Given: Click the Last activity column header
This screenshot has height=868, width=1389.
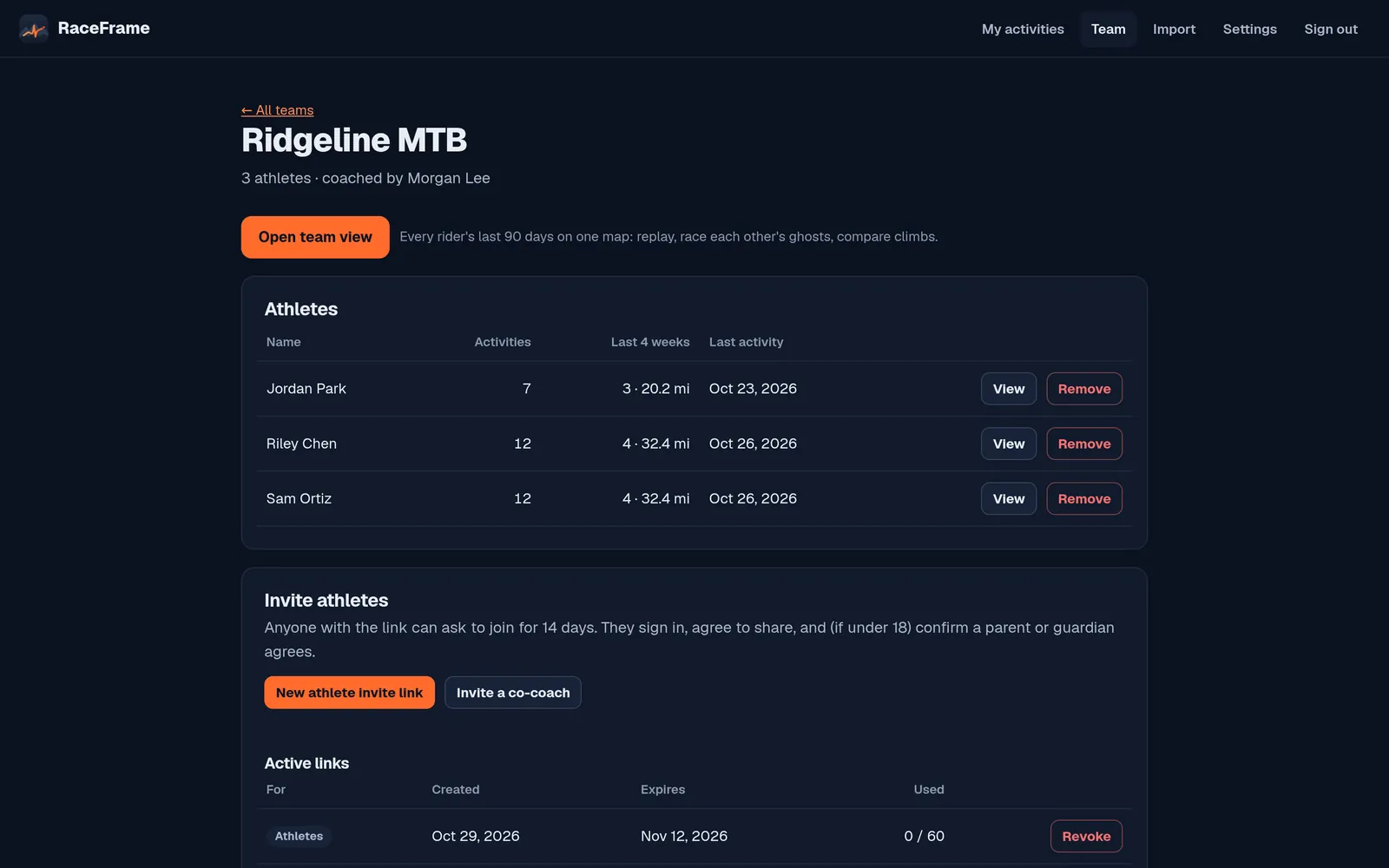Looking at the screenshot, I should coord(746,342).
